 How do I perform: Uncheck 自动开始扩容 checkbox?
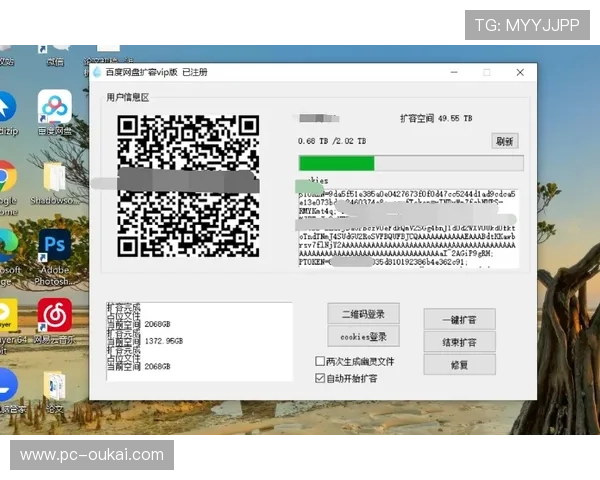(320, 378)
